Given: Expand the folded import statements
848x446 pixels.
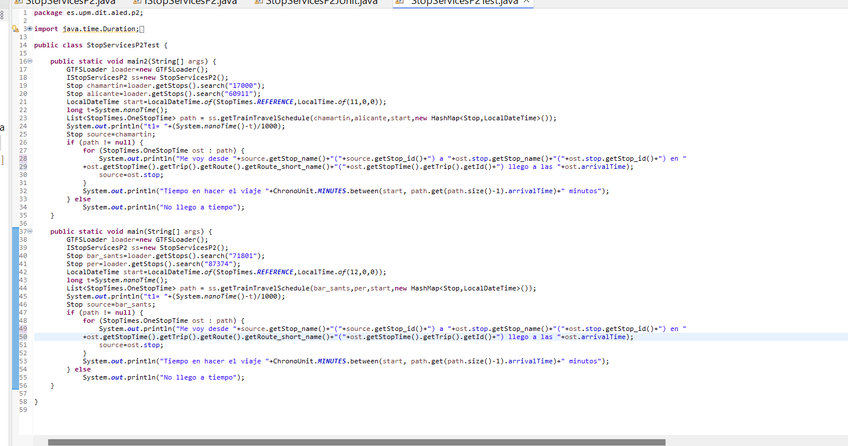Looking at the screenshot, I should (x=30, y=29).
